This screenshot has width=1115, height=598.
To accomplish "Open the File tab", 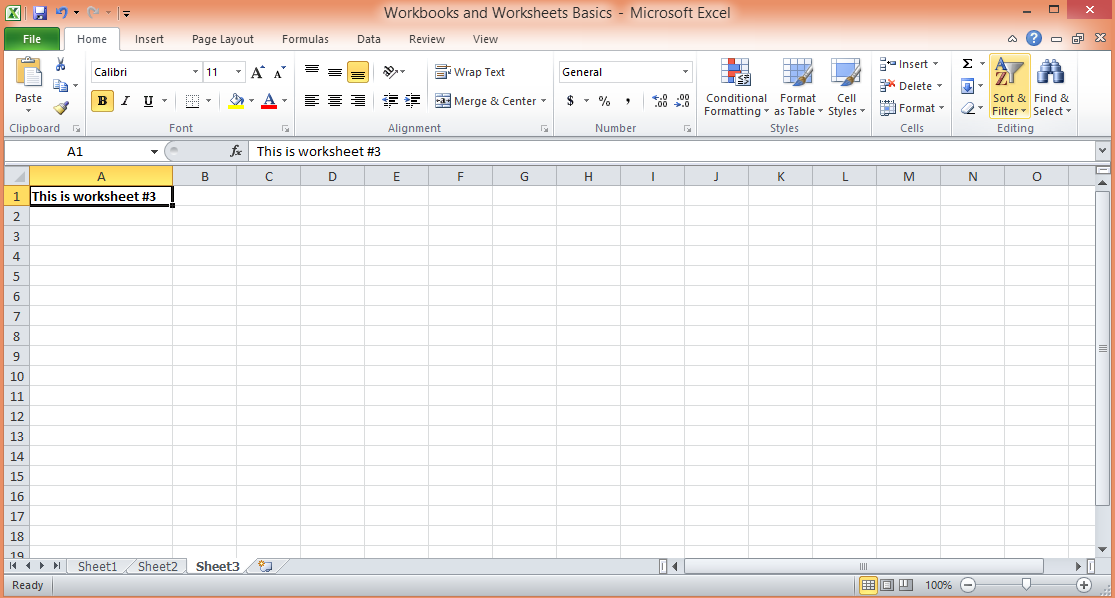I will point(32,39).
